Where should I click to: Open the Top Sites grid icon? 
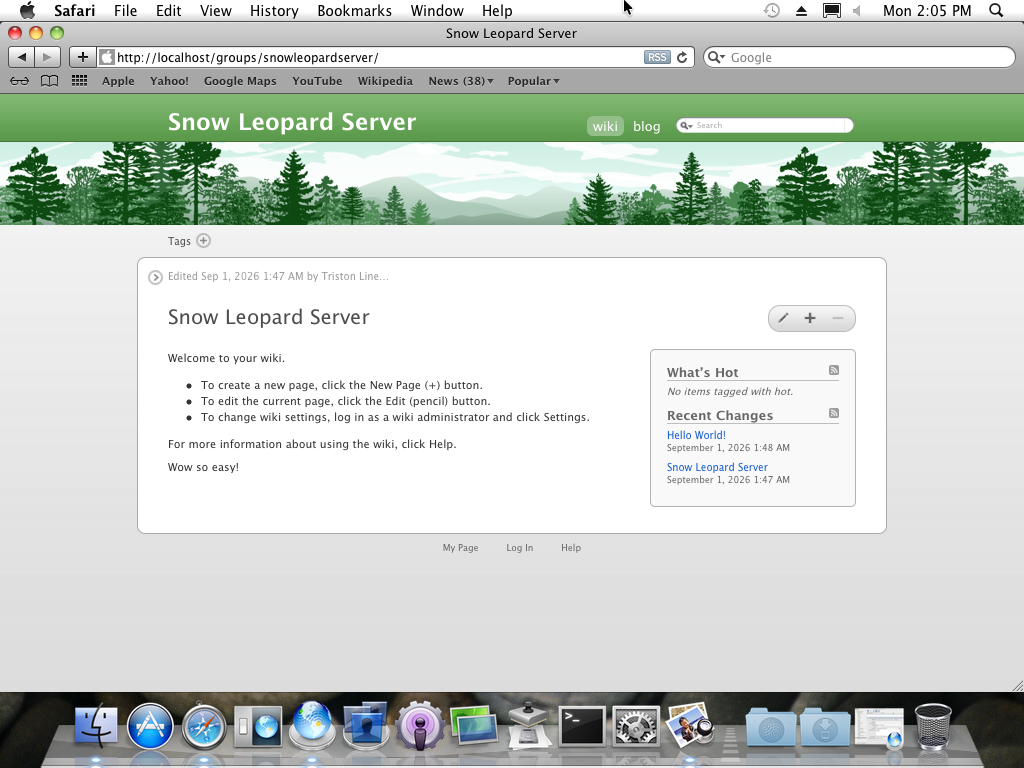tap(79, 80)
